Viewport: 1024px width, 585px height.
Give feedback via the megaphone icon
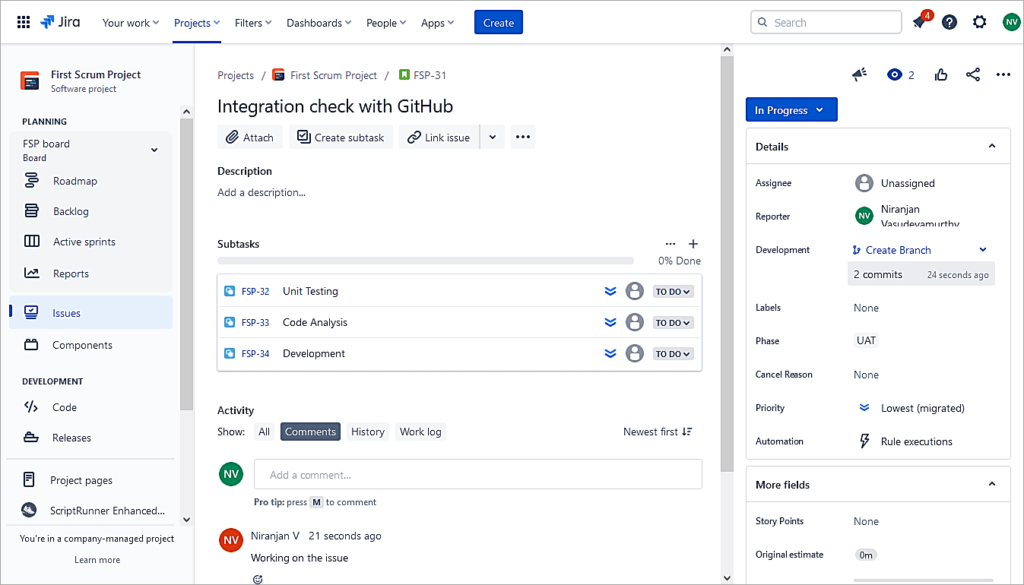[858, 74]
